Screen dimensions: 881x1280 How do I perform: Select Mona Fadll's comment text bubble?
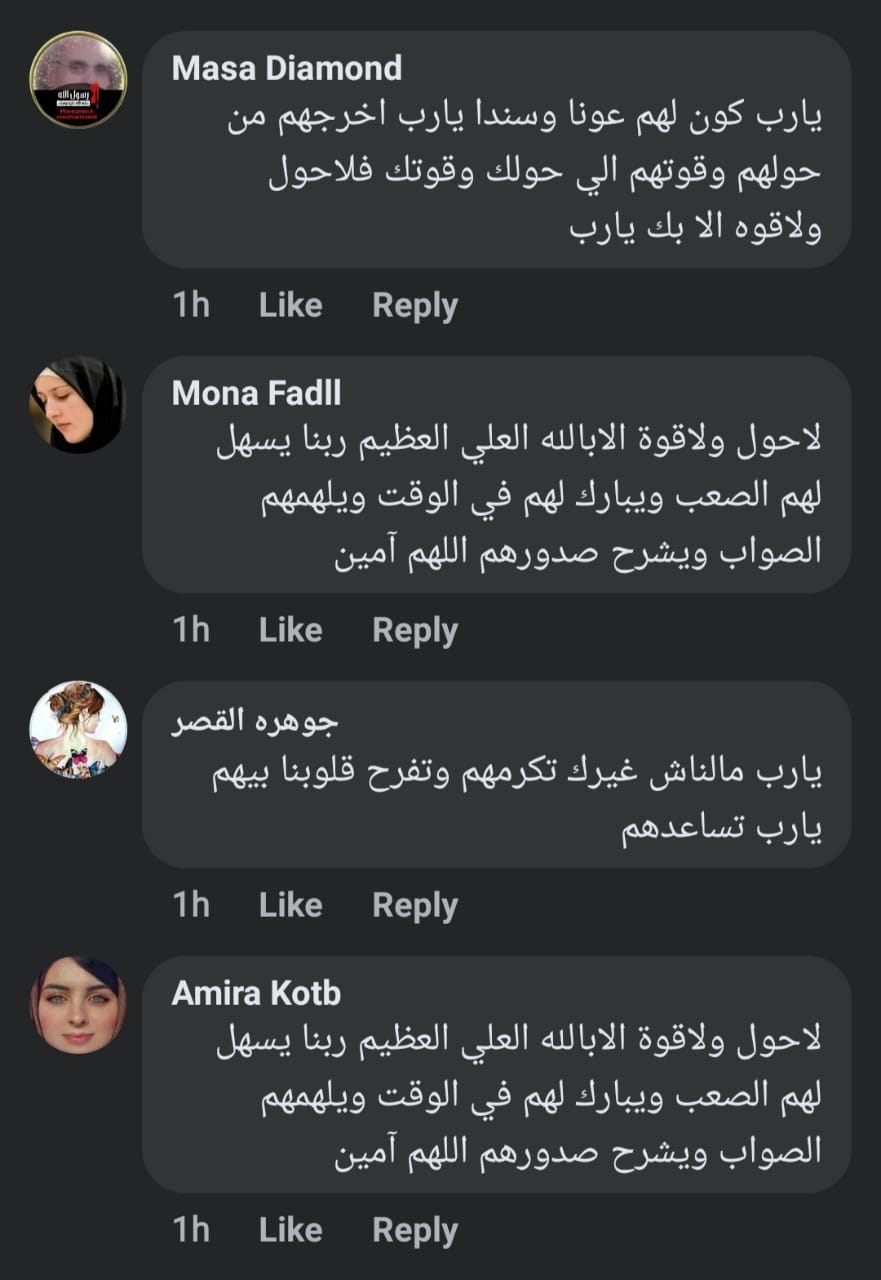[x=520, y=500]
